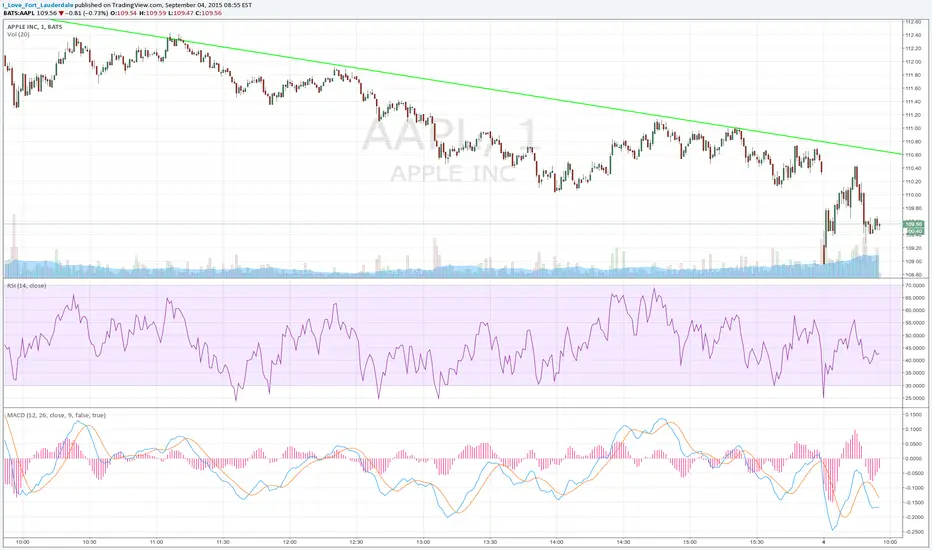Click the 15:30 time axis label

click(x=757, y=542)
